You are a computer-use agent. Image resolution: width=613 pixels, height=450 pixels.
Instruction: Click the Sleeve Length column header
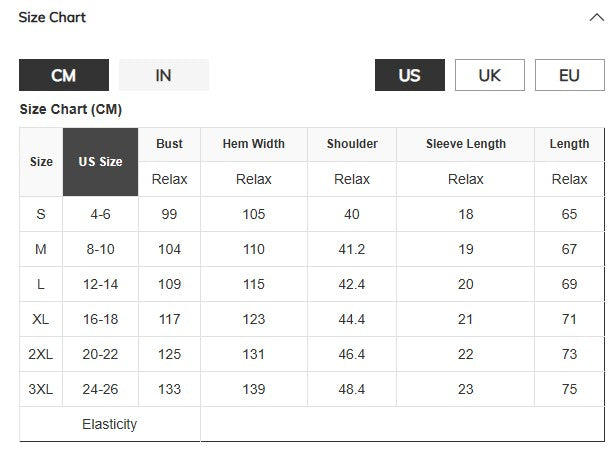coord(466,144)
